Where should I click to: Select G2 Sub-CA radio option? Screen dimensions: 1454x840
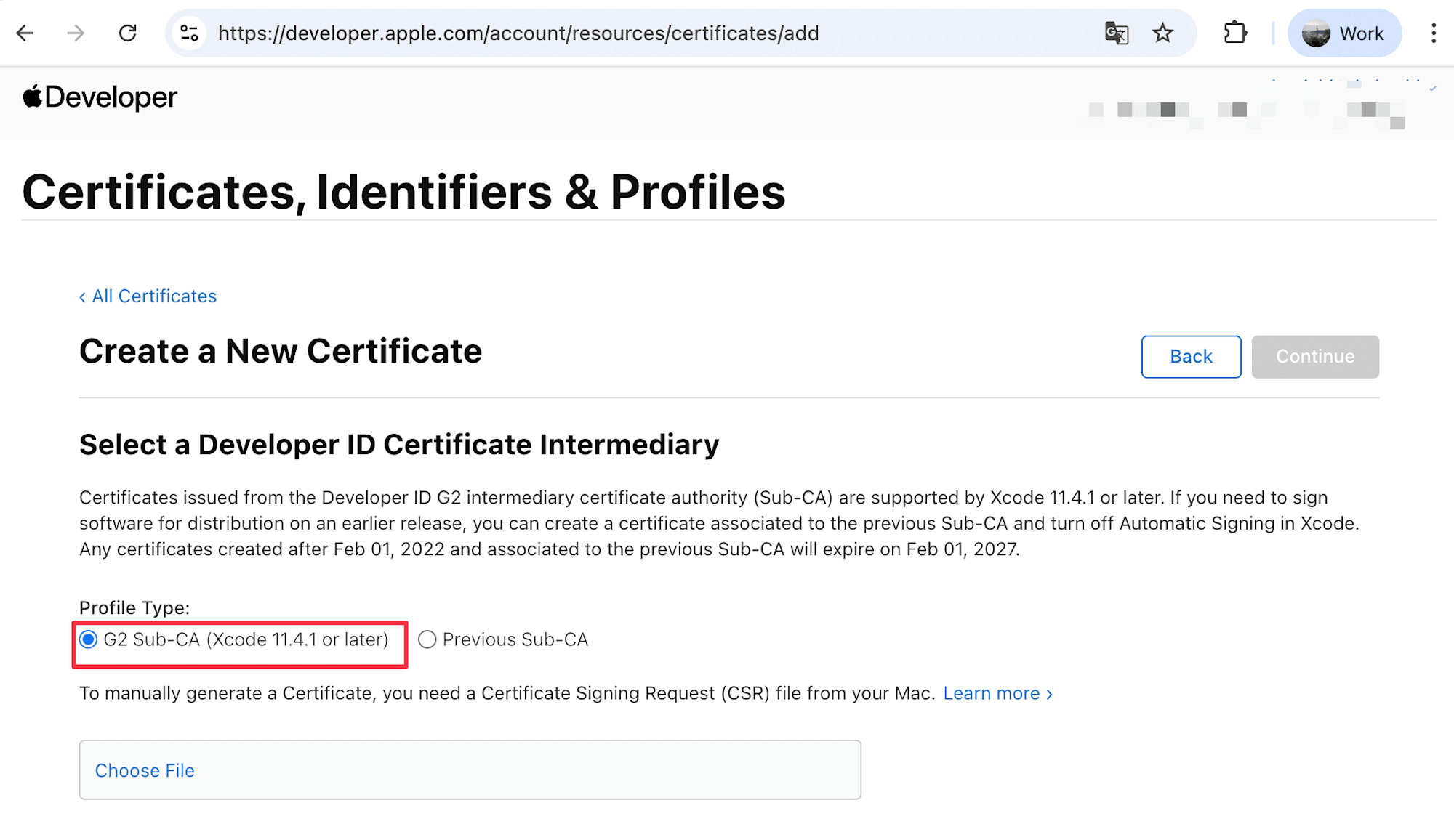point(89,639)
